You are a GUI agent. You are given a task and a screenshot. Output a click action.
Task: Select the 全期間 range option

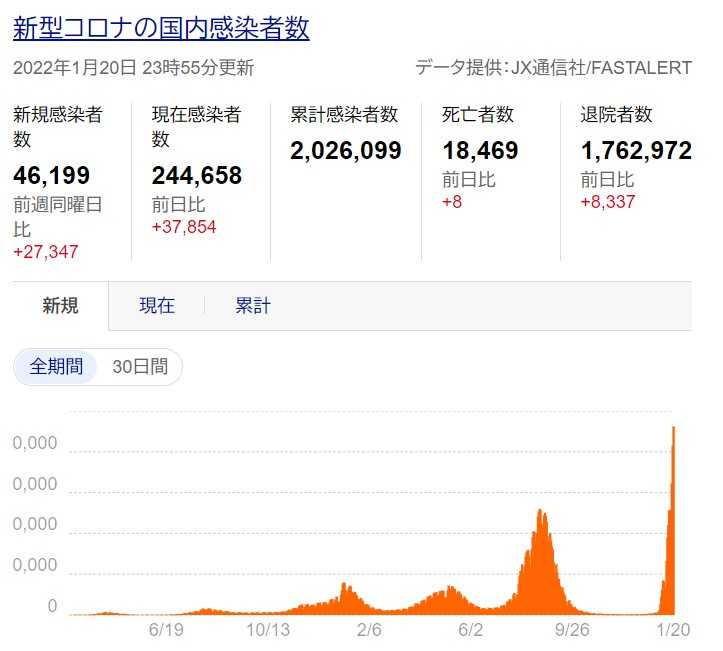(x=56, y=367)
